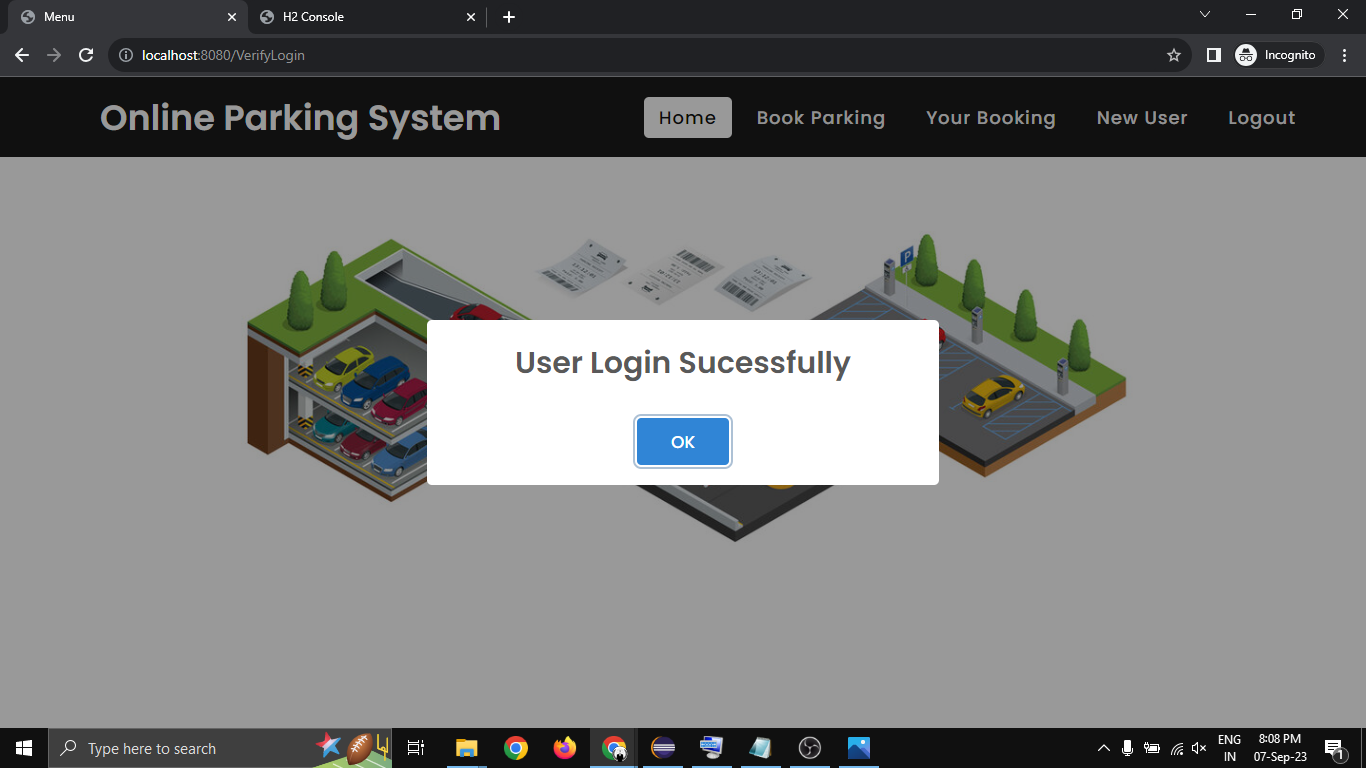Open Firefox from the taskbar
Viewport: 1366px width, 768px height.
tap(565, 748)
